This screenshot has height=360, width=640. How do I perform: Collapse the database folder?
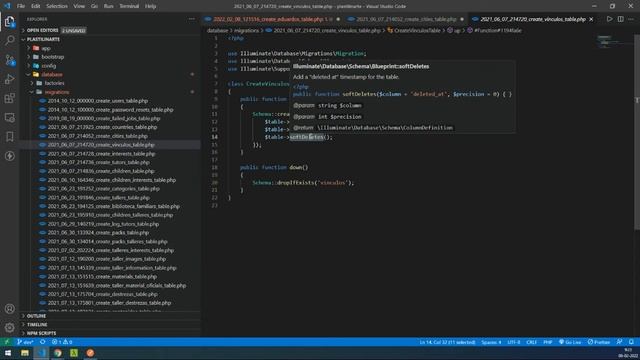coord(52,74)
